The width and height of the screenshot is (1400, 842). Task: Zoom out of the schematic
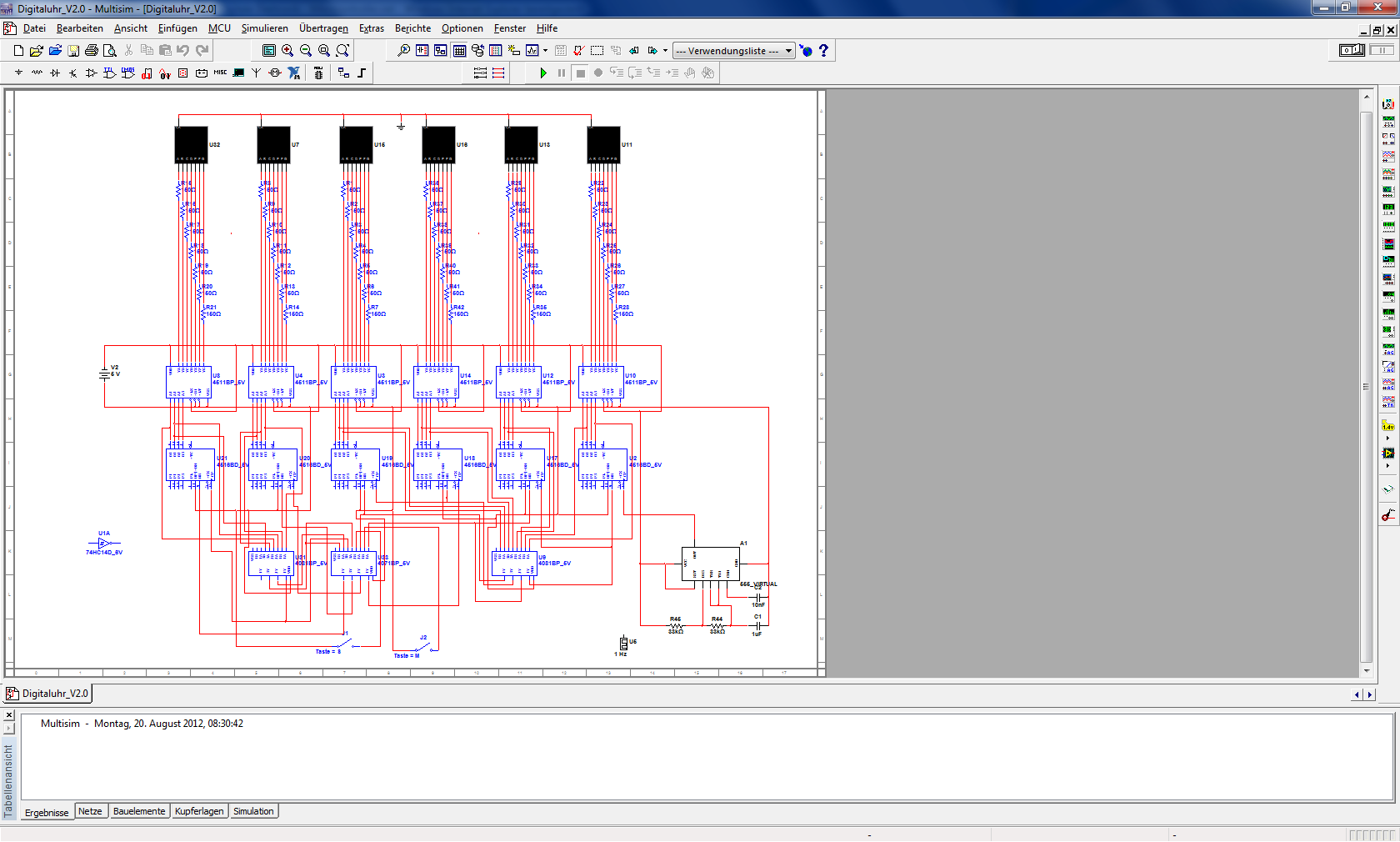pyautogui.click(x=306, y=51)
